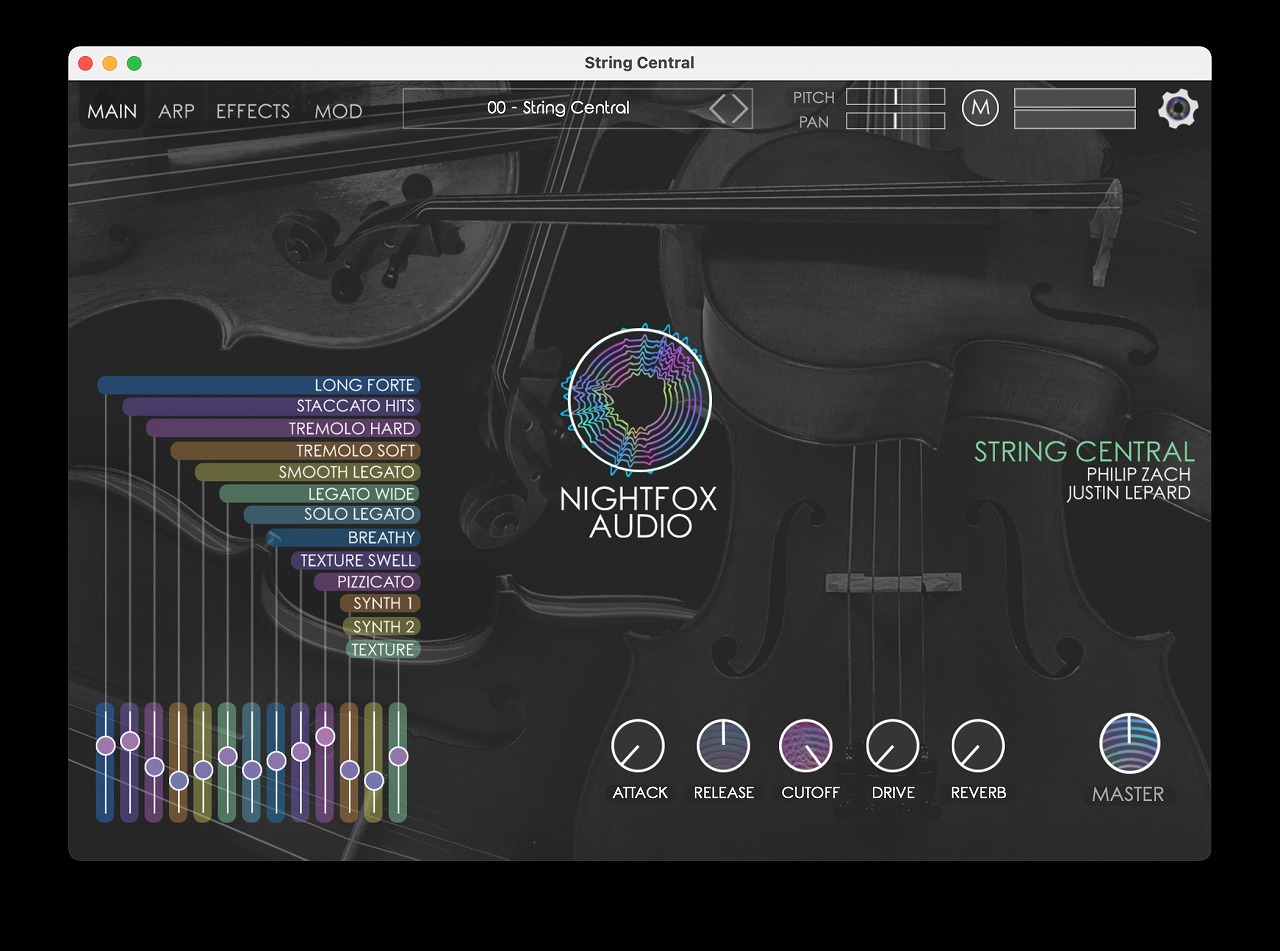Click the PITCH slider bar

[x=895, y=97]
